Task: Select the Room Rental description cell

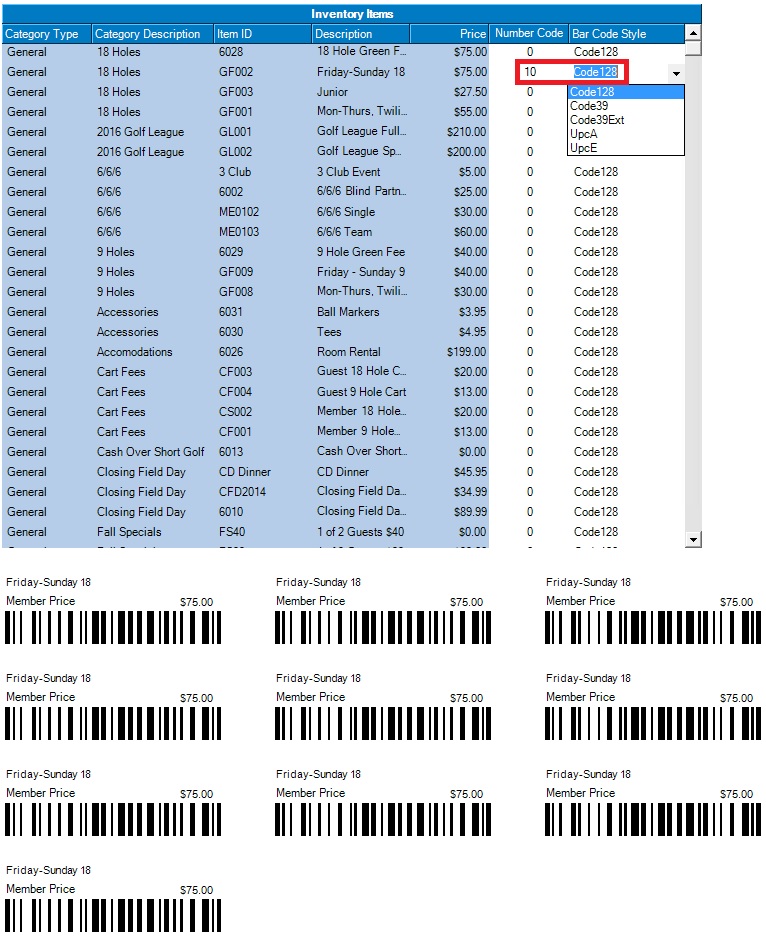Action: click(x=345, y=352)
